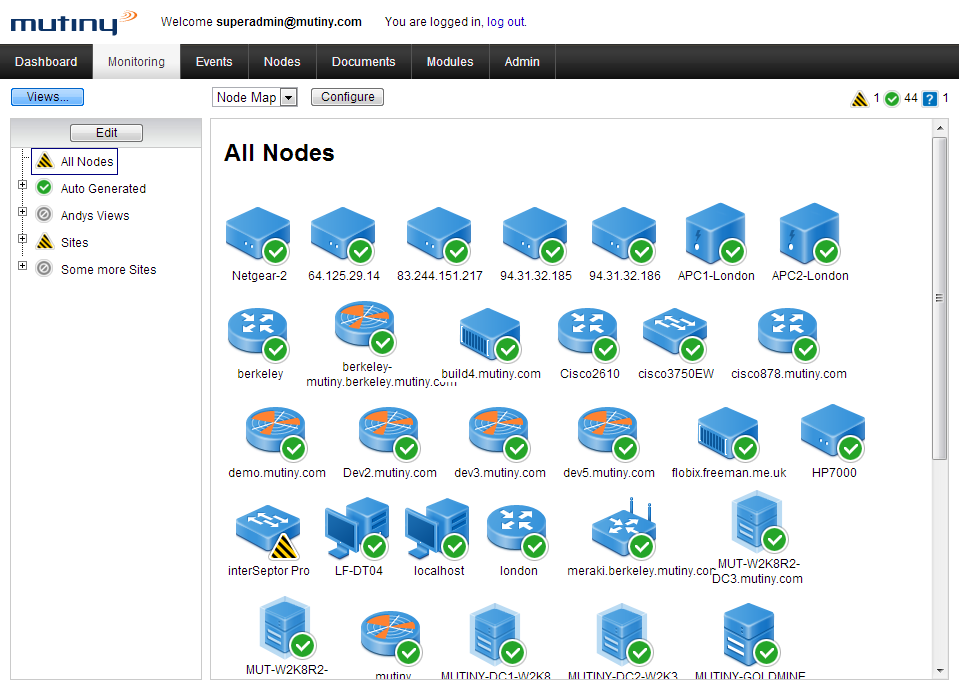Click the Edit button in sidebar
959x690 pixels.
(106, 133)
